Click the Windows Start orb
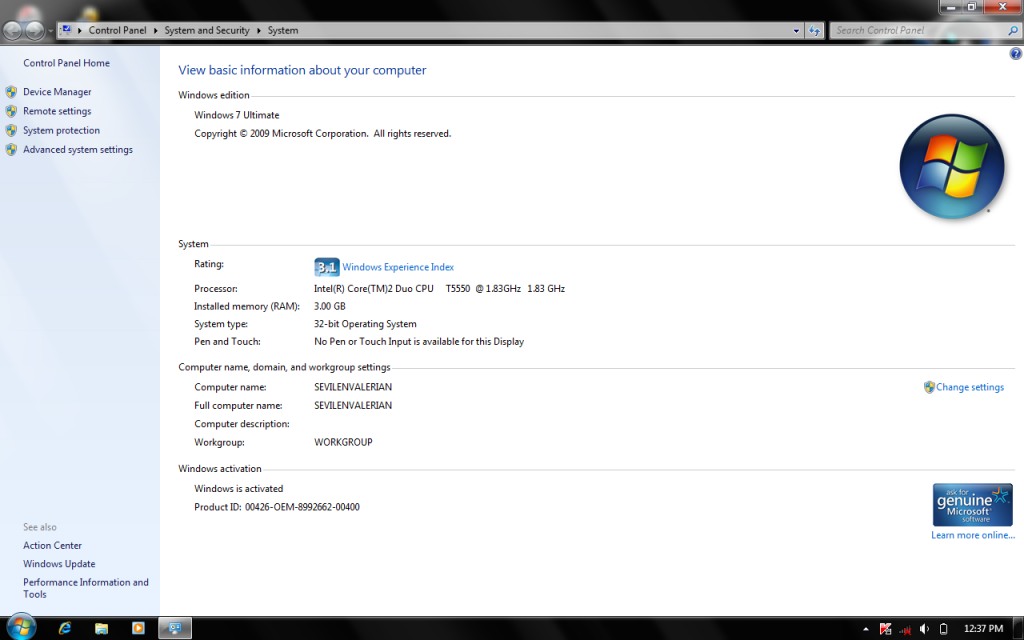 (21, 628)
